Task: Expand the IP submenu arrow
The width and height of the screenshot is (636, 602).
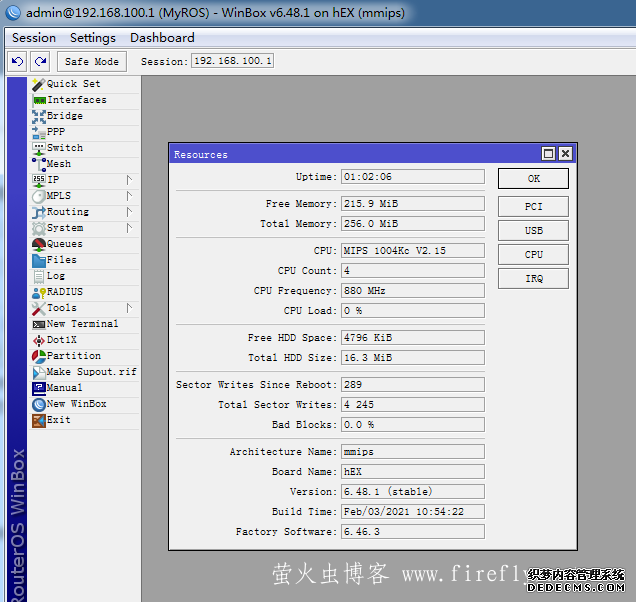Action: pos(129,180)
